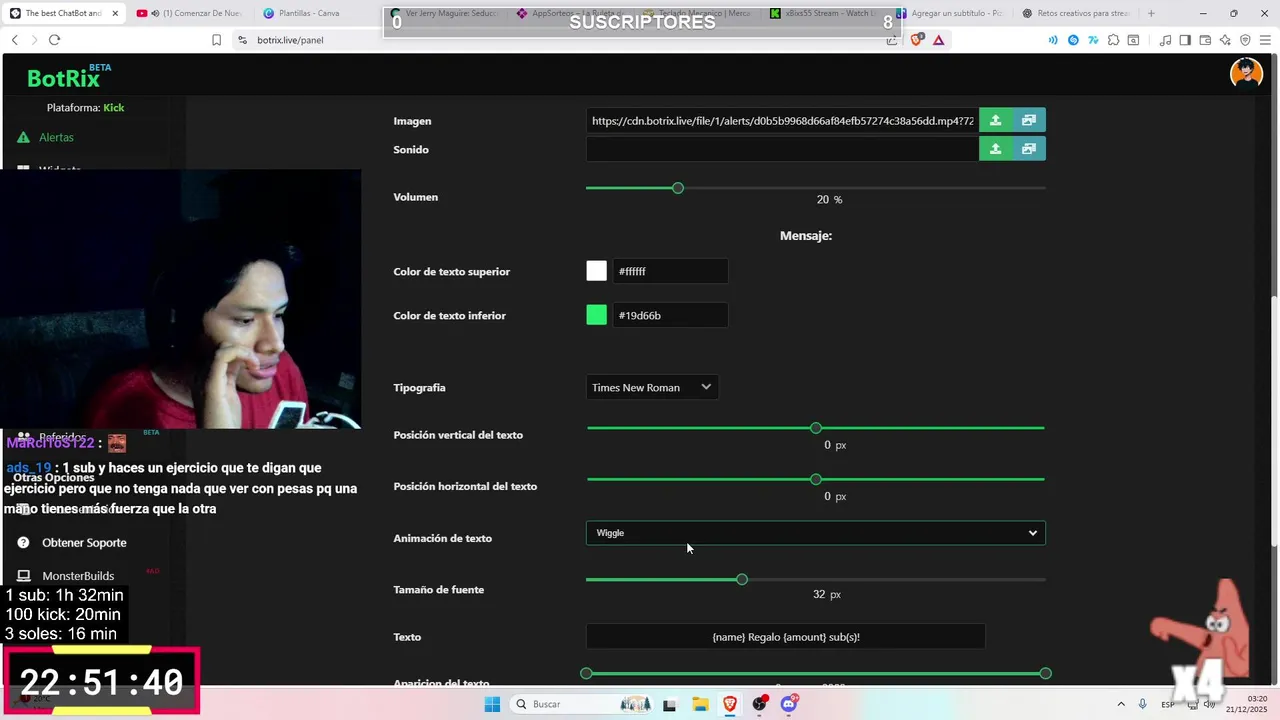Screen dimensions: 1280x720
Task: Open media gallery for the Imagen field
Action: coord(1029,120)
